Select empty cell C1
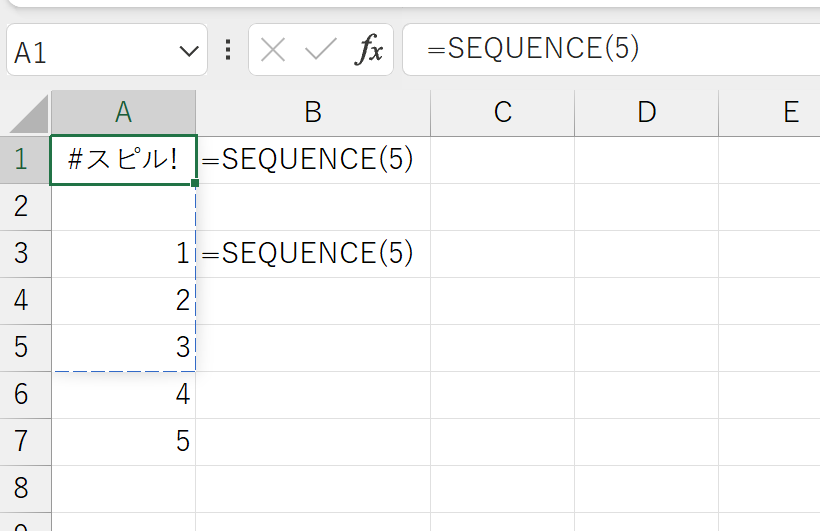This screenshot has height=531, width=820. click(503, 160)
